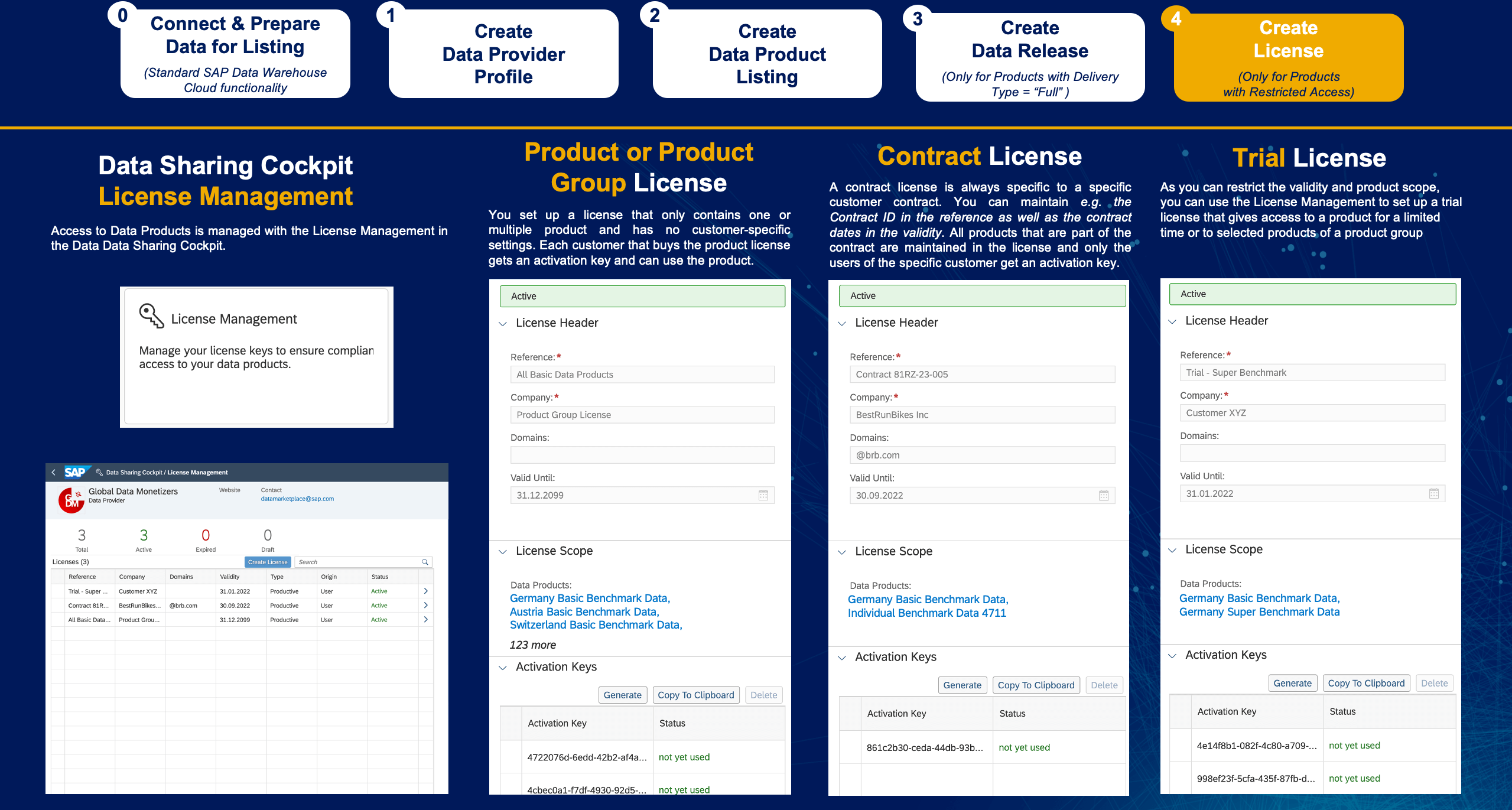Screen dimensions: 1512x810
Task: Click Company field containing BestRunBikes Inc
Action: coord(982,414)
